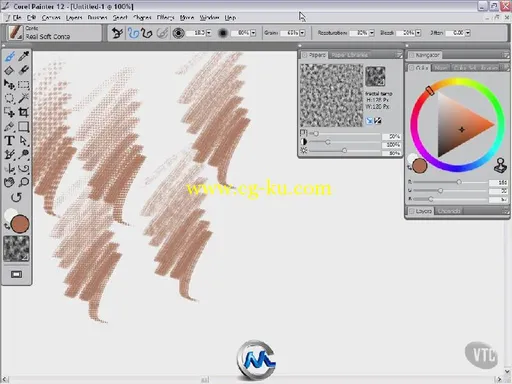The image size is (512, 384).
Task: Toggle Align to Path in the property bar
Action: 162,33
